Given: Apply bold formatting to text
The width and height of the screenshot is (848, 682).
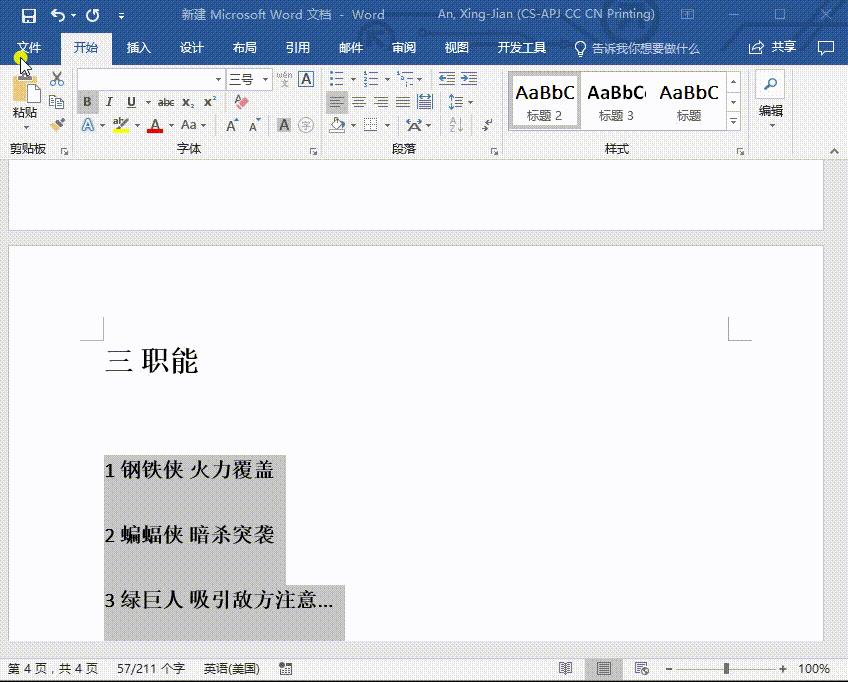Looking at the screenshot, I should pyautogui.click(x=86, y=101).
